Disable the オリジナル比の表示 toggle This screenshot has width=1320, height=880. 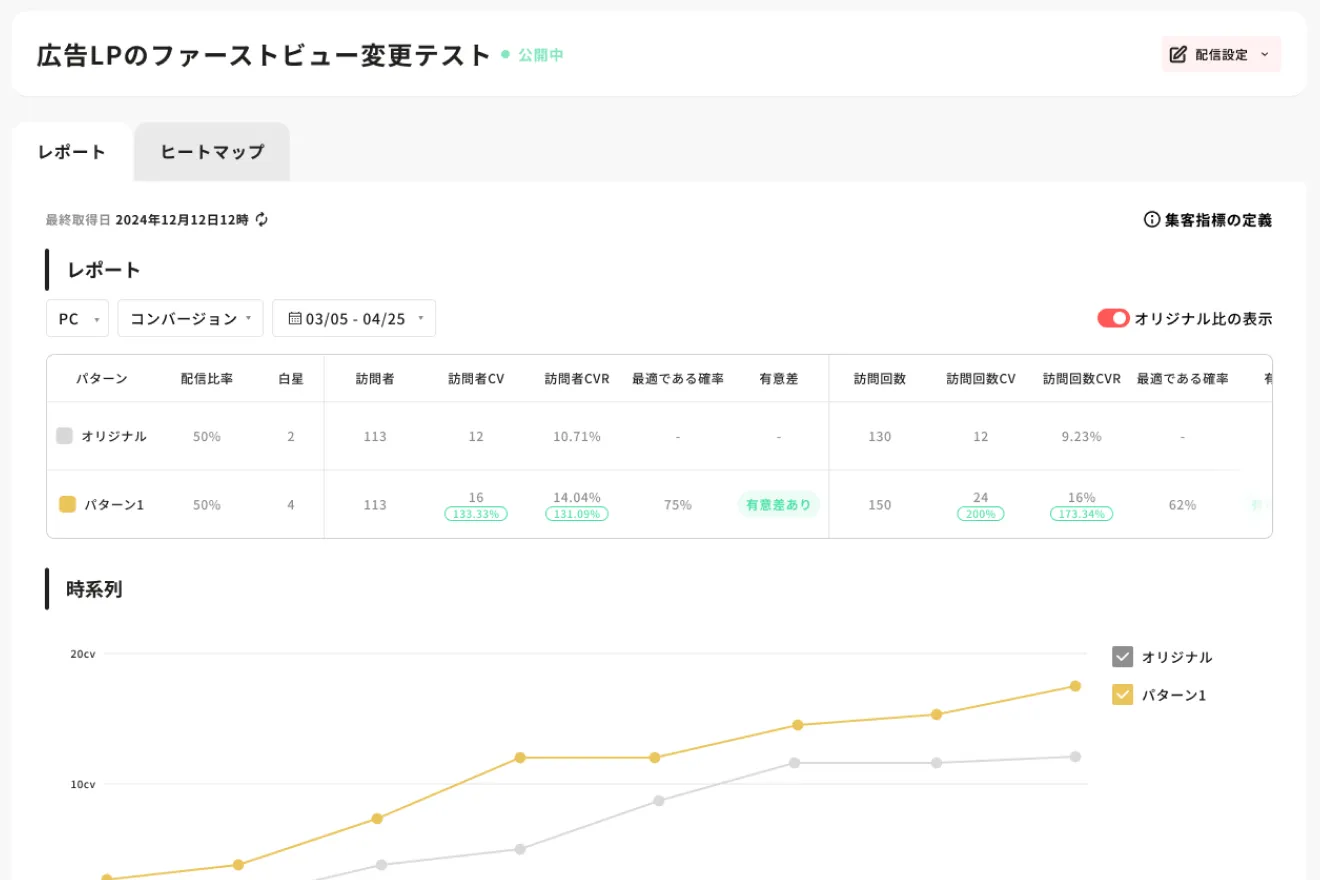1113,318
